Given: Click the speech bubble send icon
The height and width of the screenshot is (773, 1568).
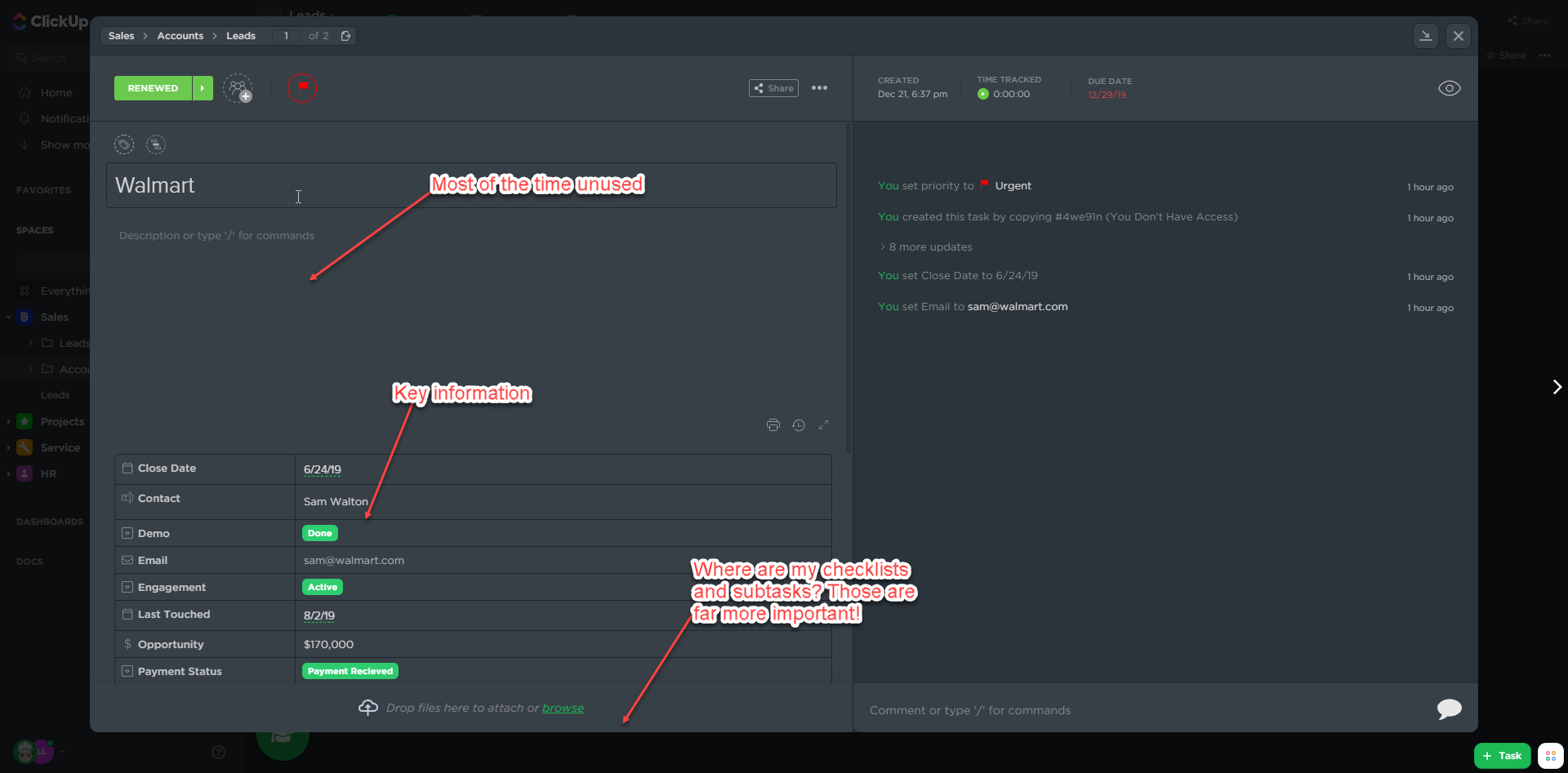Looking at the screenshot, I should [1450, 709].
